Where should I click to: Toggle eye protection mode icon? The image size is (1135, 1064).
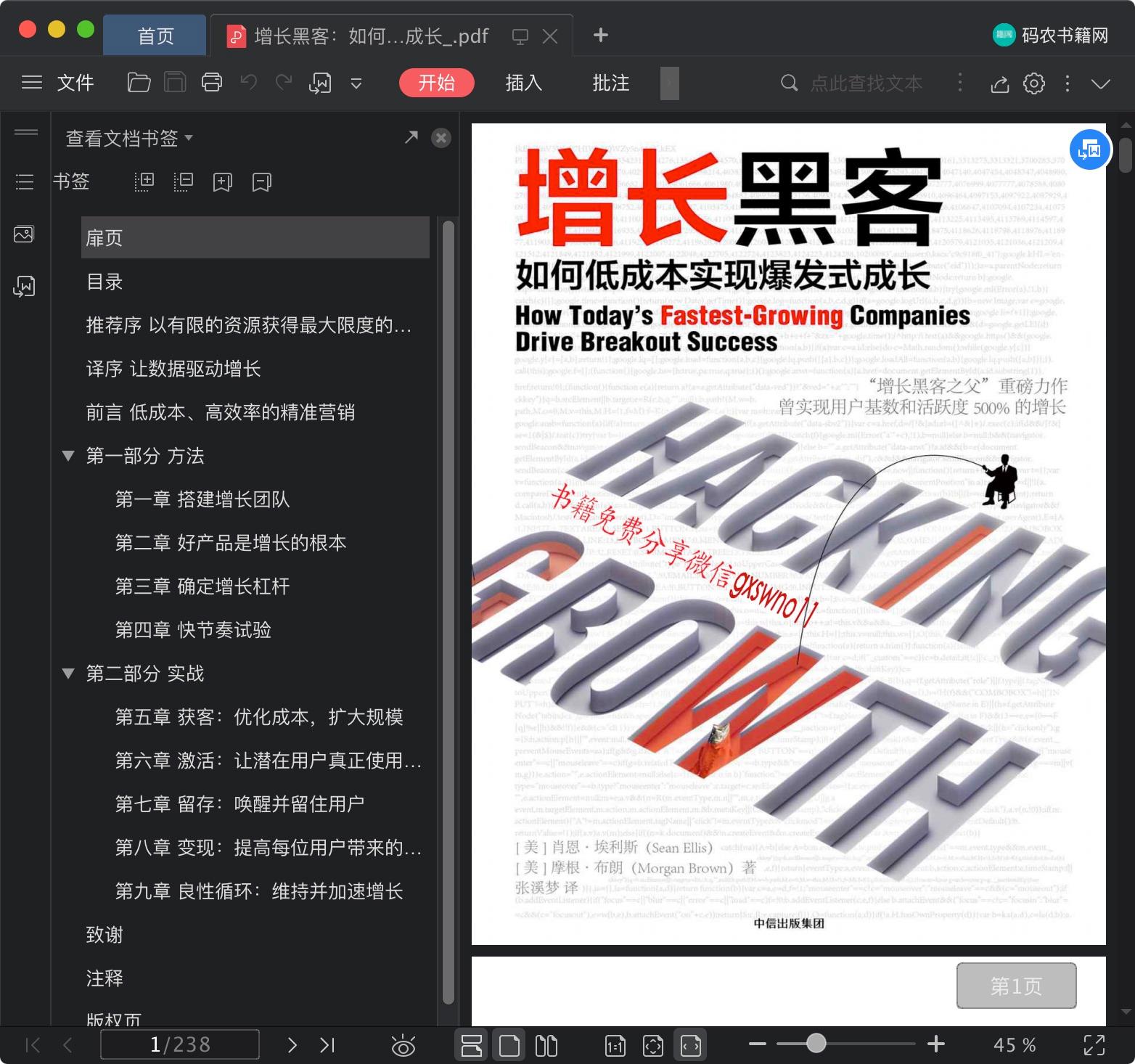pos(403,1045)
